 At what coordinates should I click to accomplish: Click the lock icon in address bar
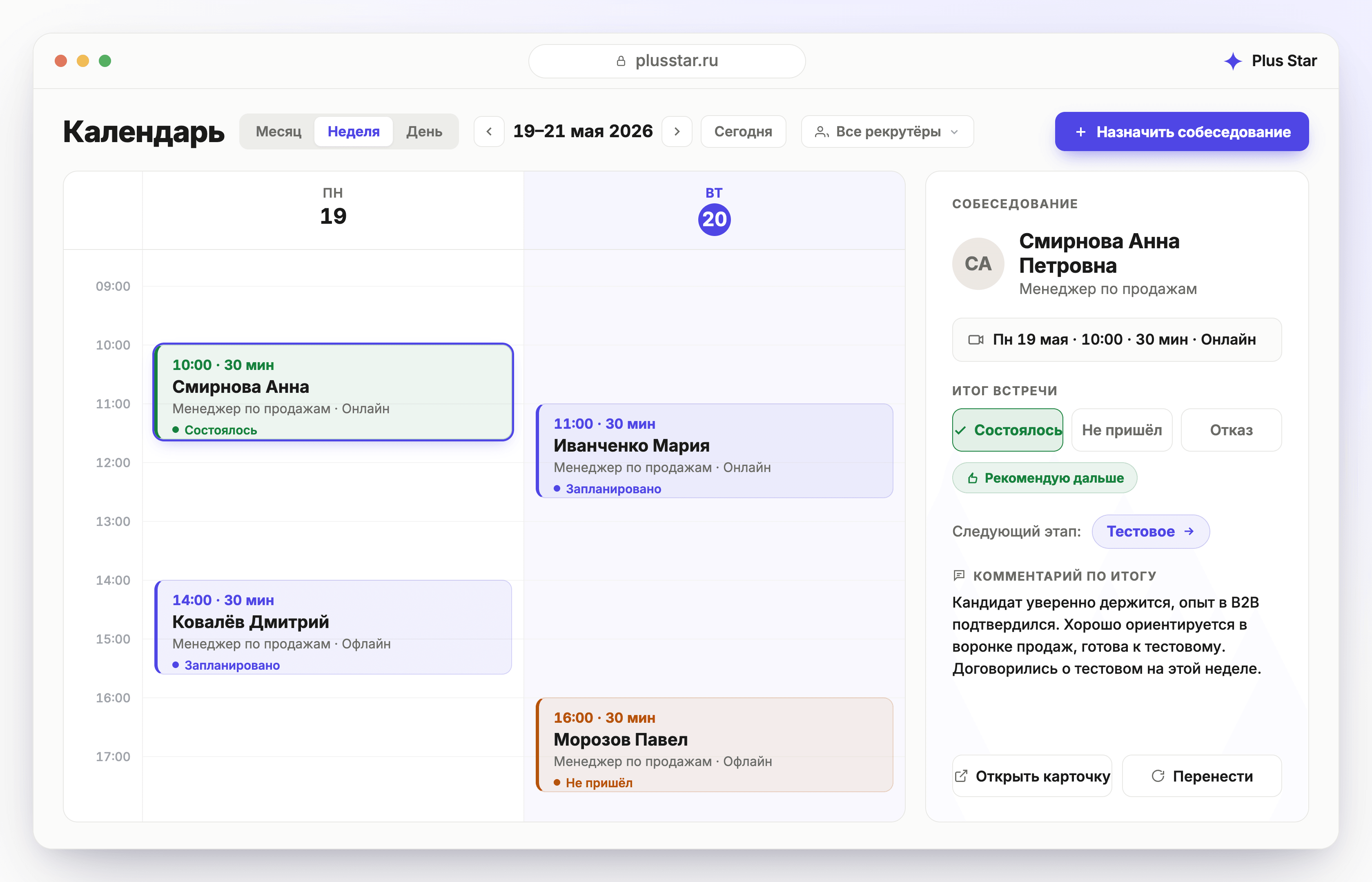pos(621,61)
